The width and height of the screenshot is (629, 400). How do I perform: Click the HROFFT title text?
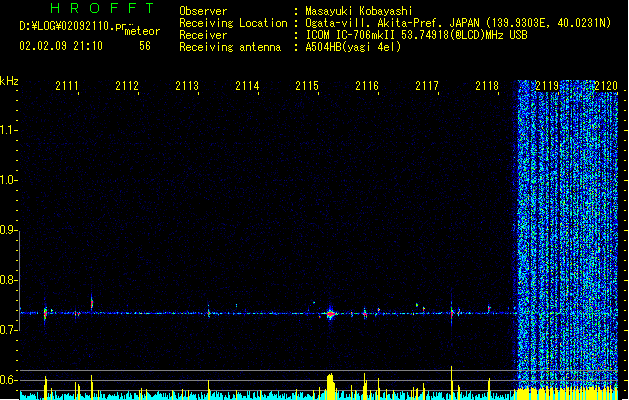[102, 8]
